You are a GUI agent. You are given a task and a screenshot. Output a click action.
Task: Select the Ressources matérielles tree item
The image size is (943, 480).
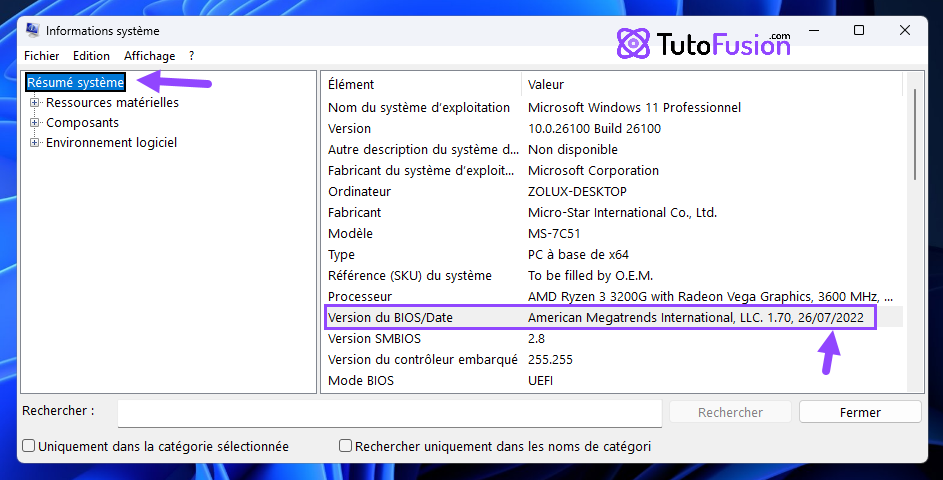coord(112,103)
